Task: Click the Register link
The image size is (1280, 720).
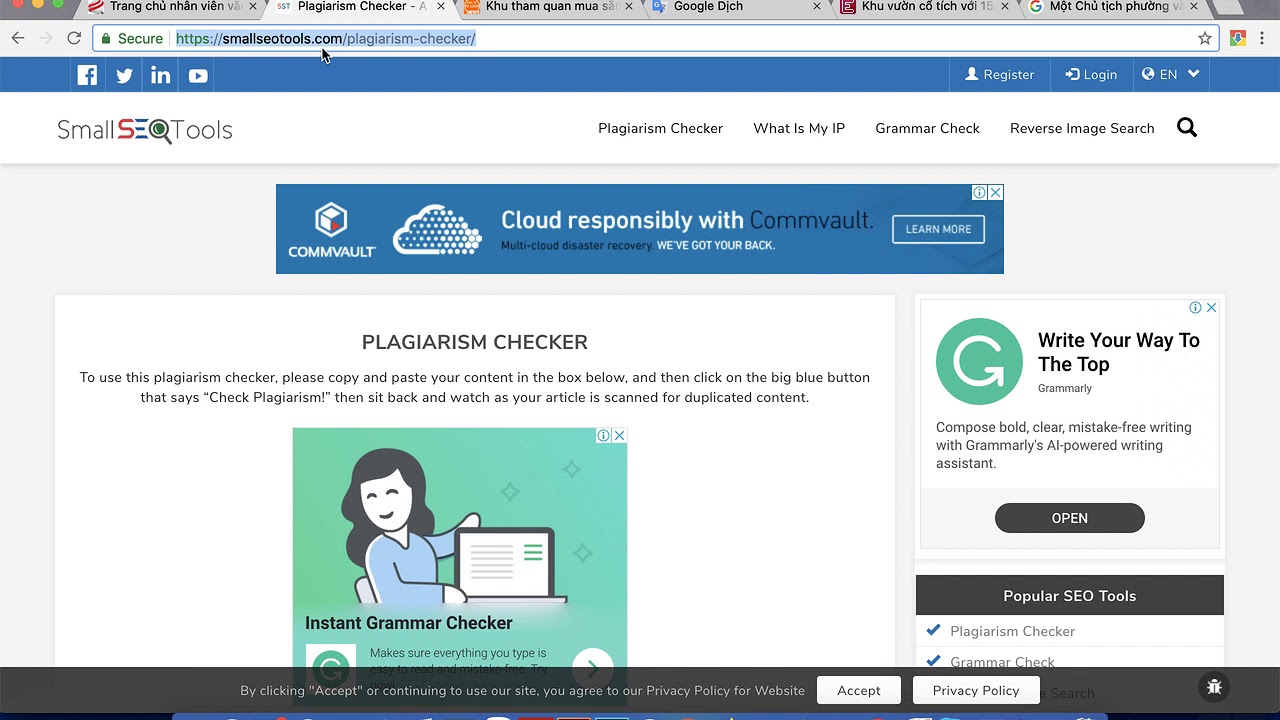Action: [999, 75]
